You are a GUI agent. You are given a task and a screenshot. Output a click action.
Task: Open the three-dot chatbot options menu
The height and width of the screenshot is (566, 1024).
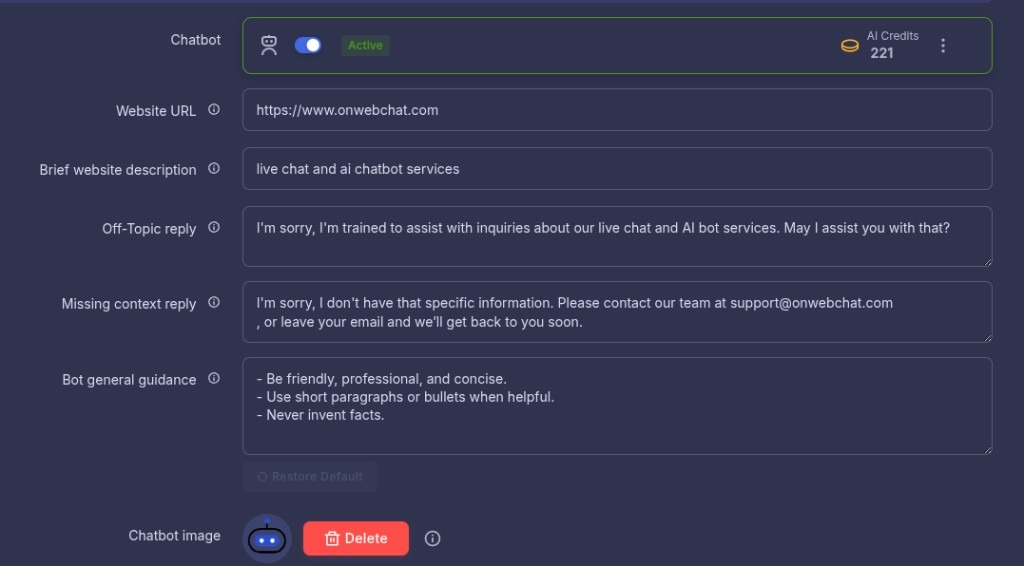[x=943, y=45]
